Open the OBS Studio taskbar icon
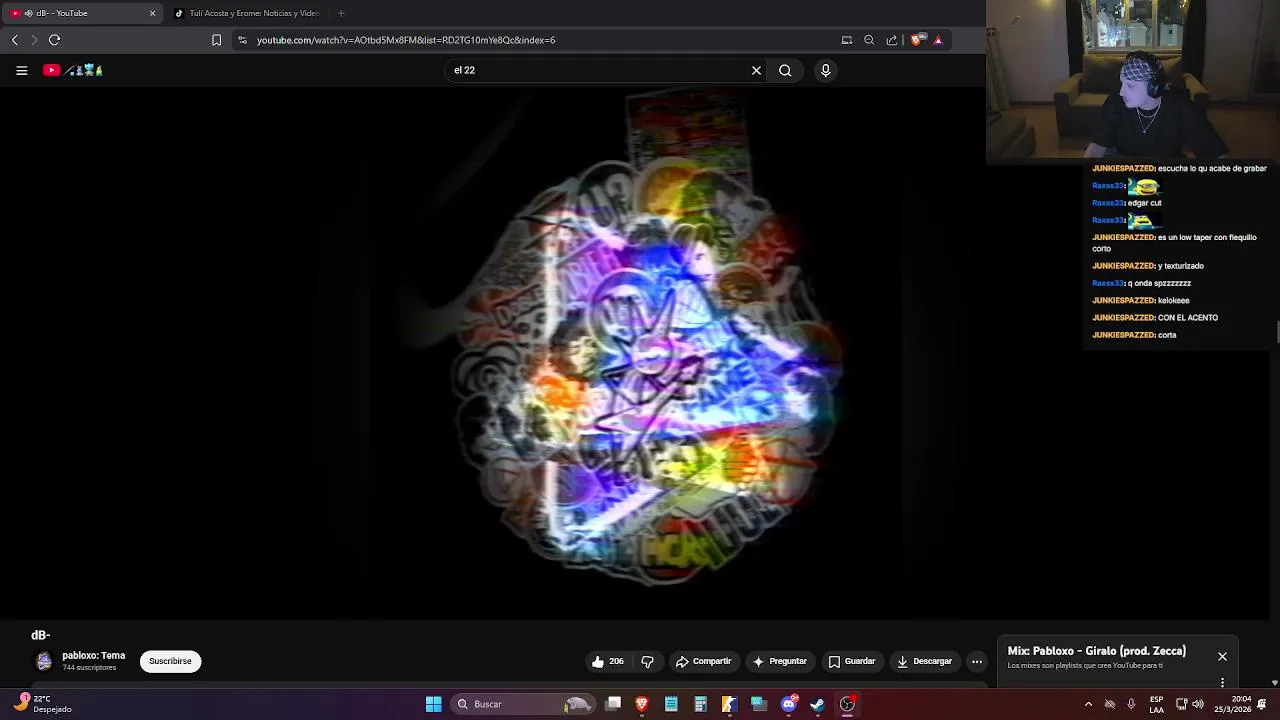Image resolution: width=1280 pixels, height=720 pixels. point(847,704)
